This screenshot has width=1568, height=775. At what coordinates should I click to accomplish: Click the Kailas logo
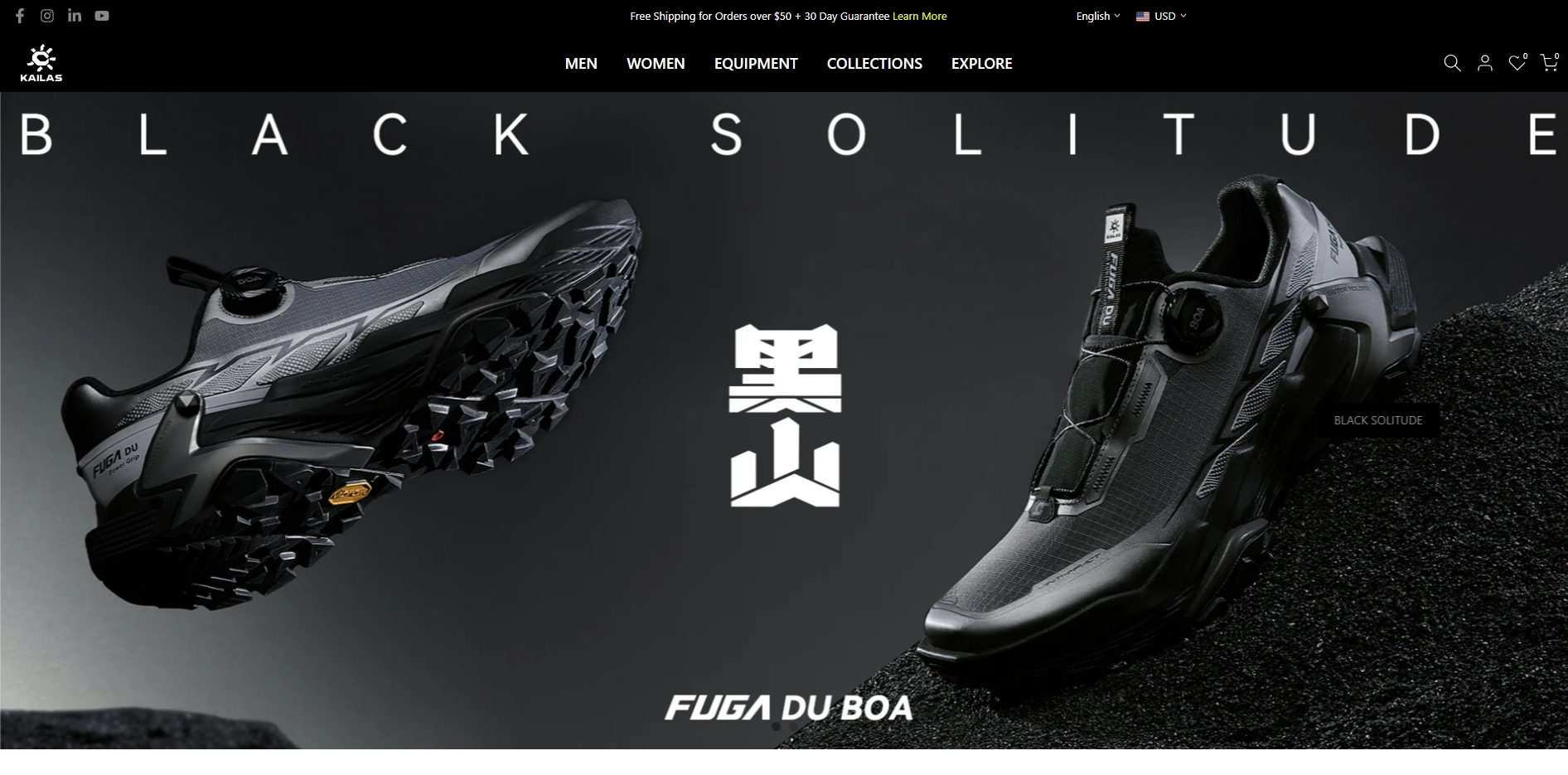point(41,64)
